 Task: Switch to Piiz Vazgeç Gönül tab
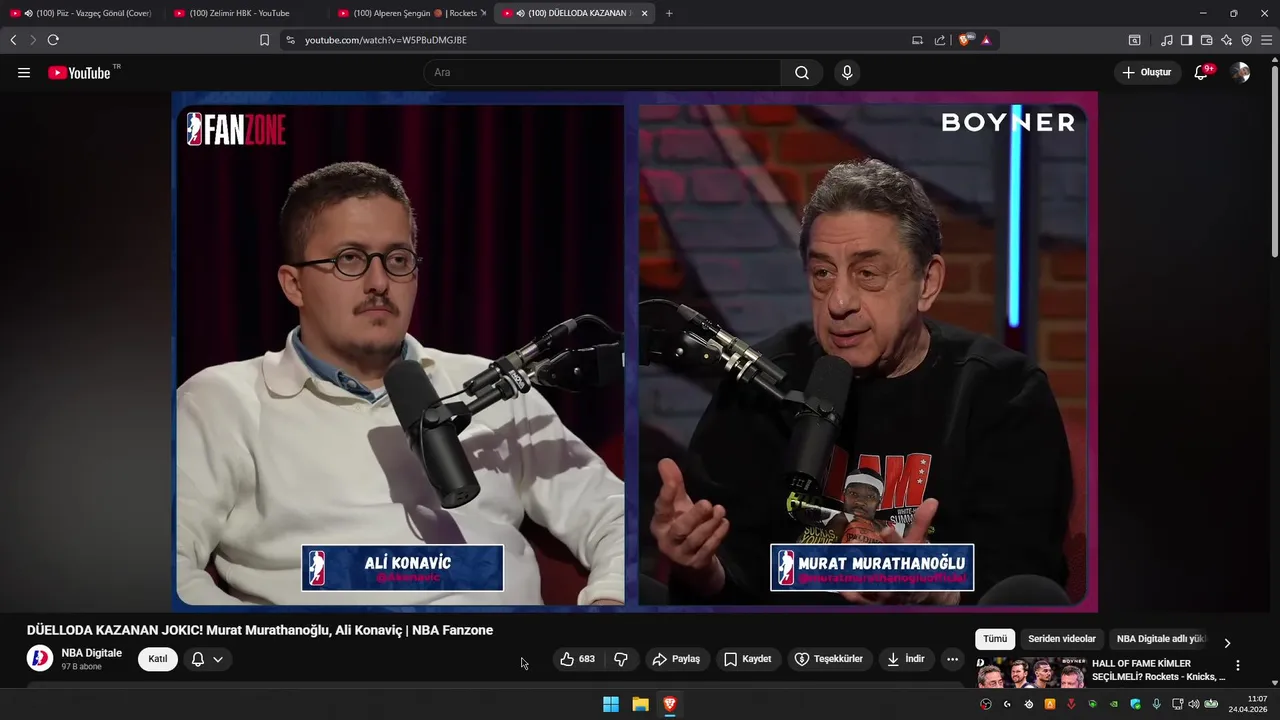(x=82, y=13)
